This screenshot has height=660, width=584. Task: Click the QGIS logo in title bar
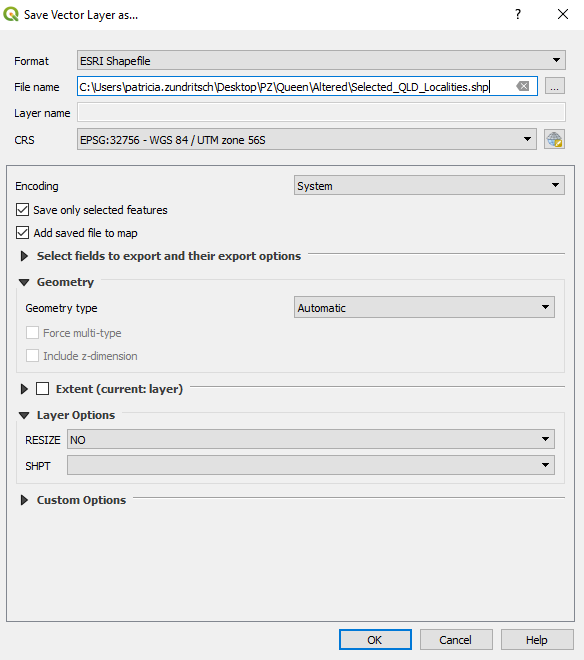11,15
